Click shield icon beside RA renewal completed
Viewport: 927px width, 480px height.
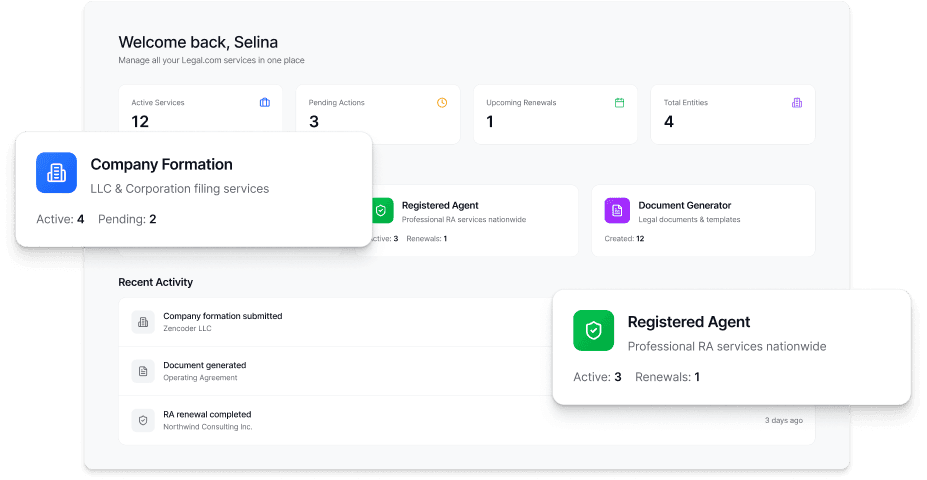(143, 420)
